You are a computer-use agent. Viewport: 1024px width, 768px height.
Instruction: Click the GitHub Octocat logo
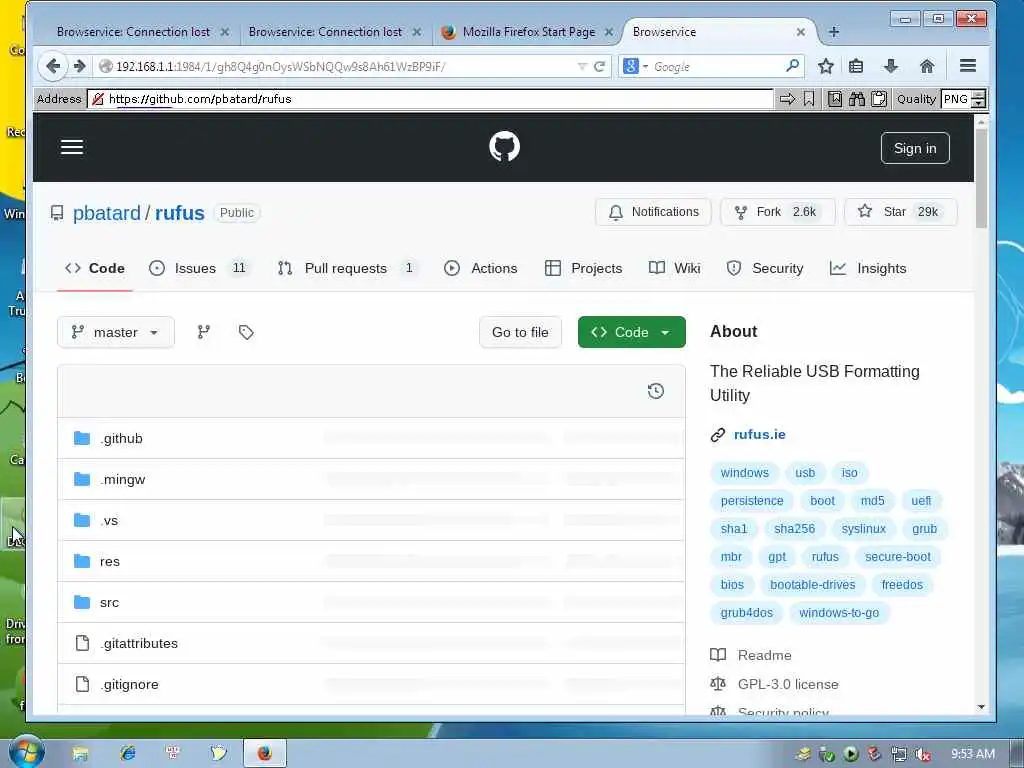[x=504, y=146]
